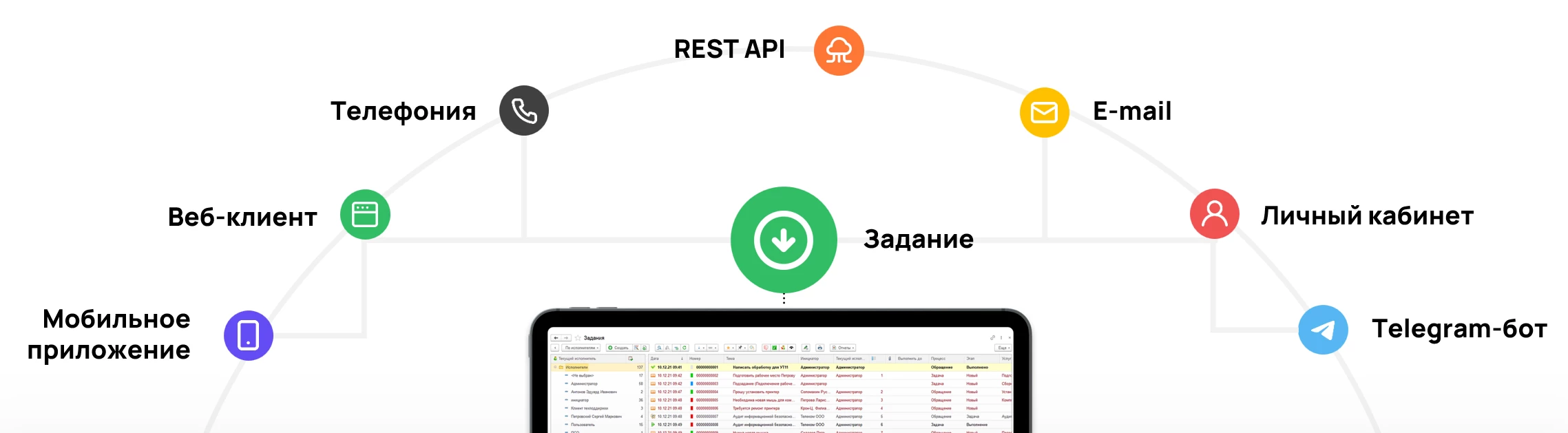The height and width of the screenshot is (433, 1568).
Task: Click the yellow E-mail envelope icon
Action: (1044, 112)
